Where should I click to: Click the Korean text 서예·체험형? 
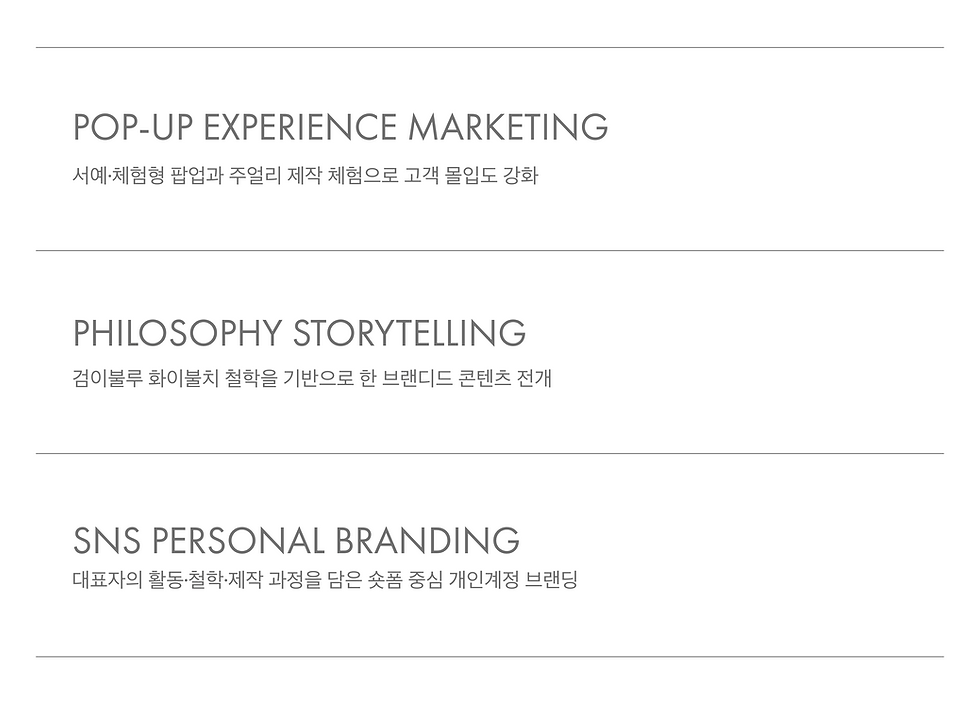tap(119, 178)
